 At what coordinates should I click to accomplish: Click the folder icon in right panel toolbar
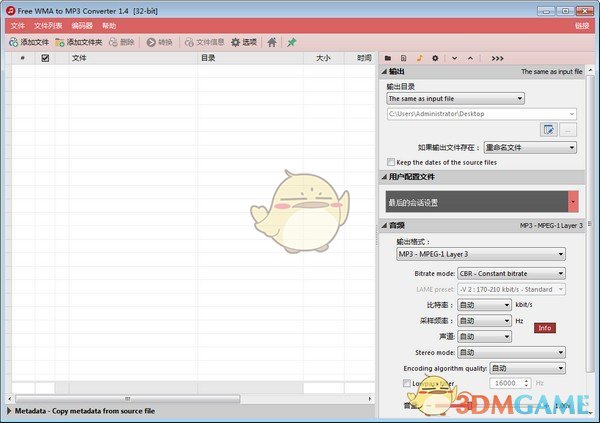(388, 58)
